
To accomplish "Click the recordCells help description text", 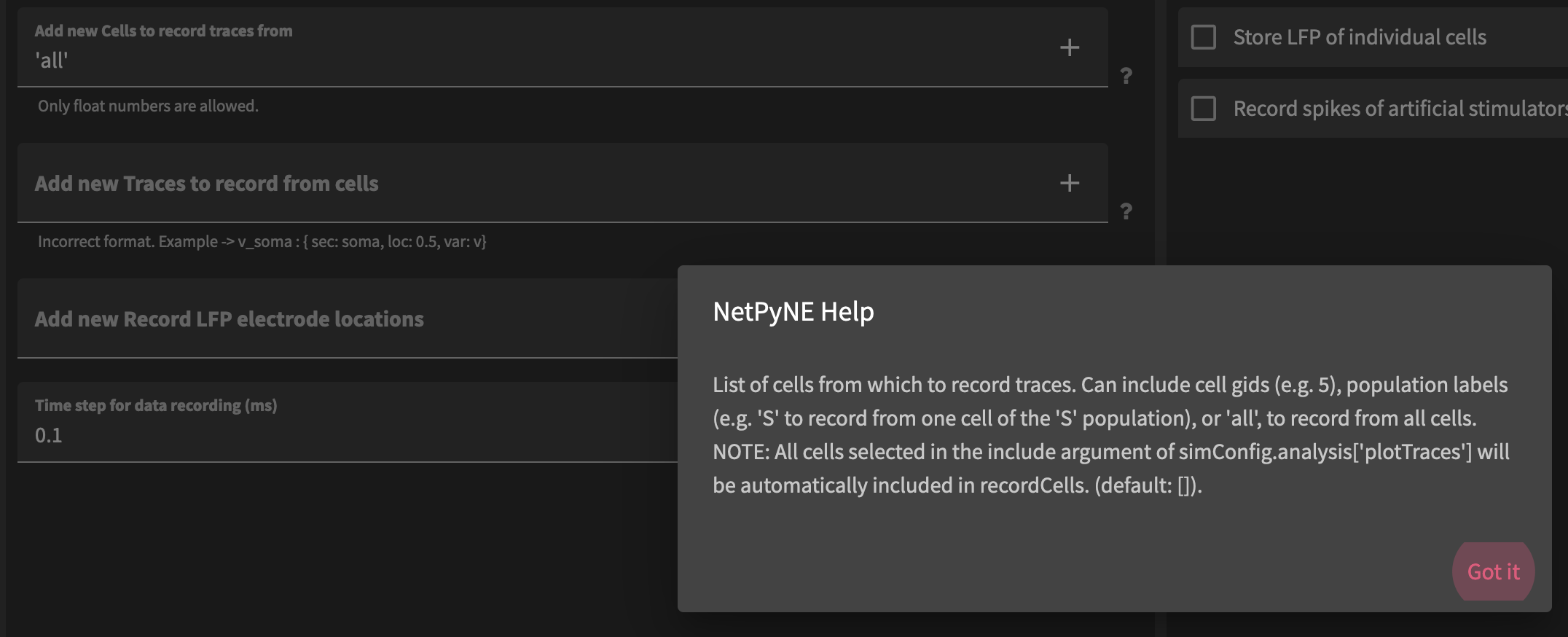I will (1111, 434).
